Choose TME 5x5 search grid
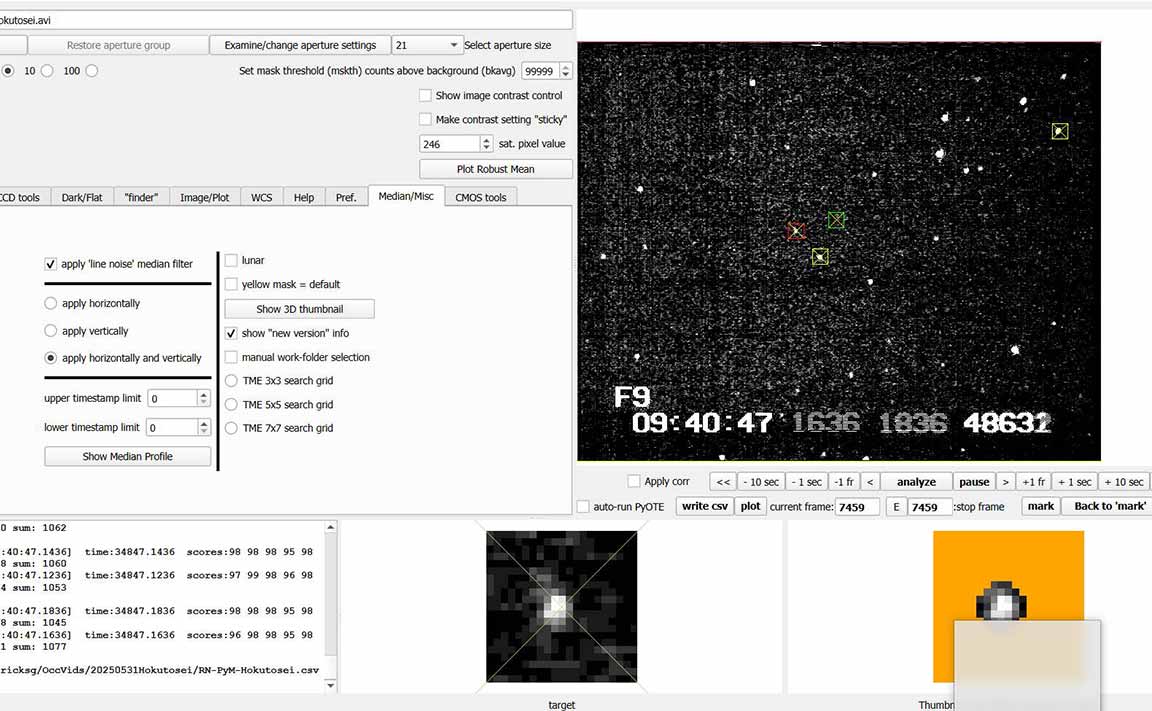 (x=232, y=405)
